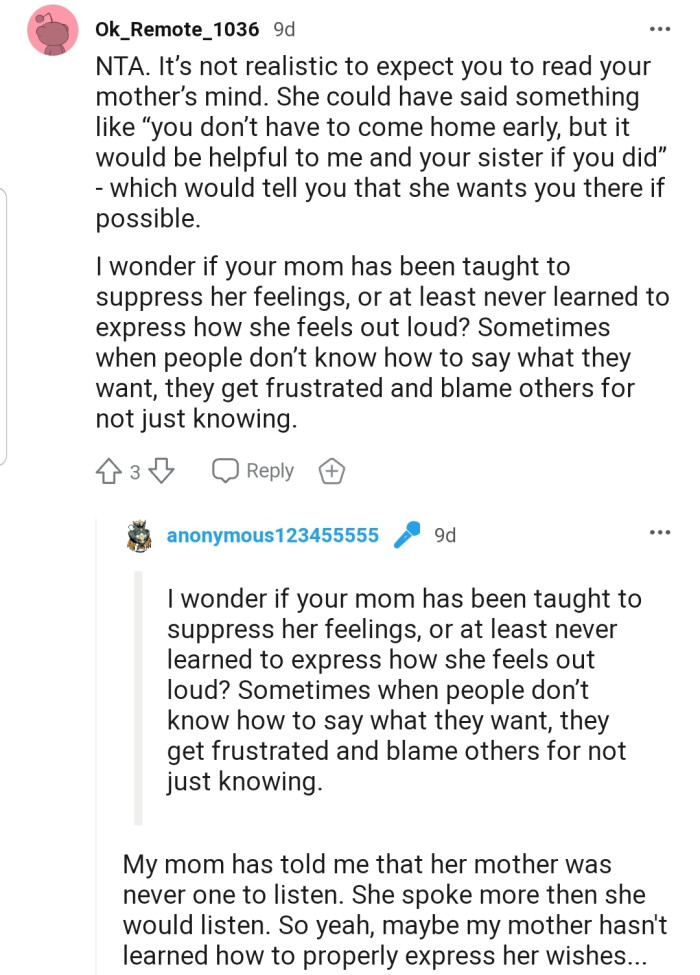Image resolution: width=700 pixels, height=975 pixels.
Task: Give an award to Ok_Remote_1036's comment
Action: pyautogui.click(x=330, y=471)
